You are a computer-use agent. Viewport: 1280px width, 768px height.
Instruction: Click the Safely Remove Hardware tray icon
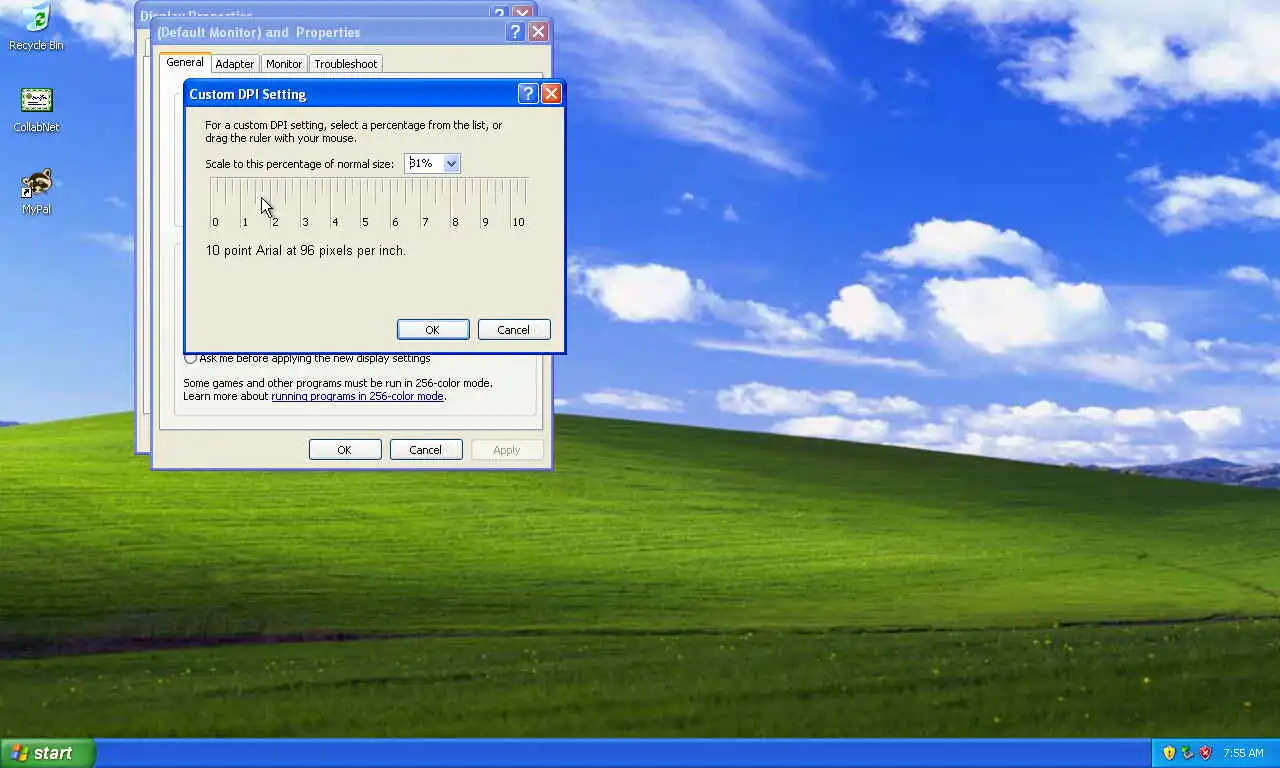point(1187,753)
